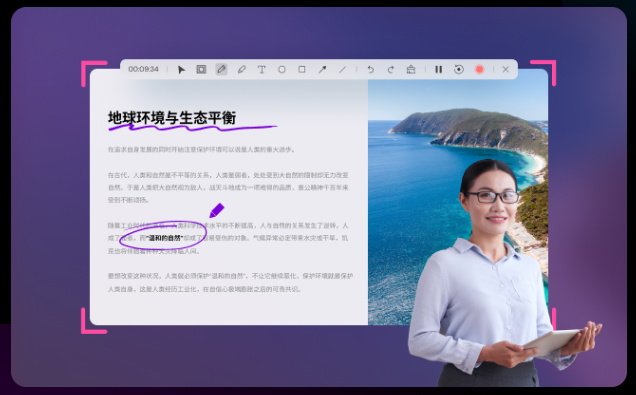Select the straight line tool
Screen dimensions: 636x395
tap(342, 70)
